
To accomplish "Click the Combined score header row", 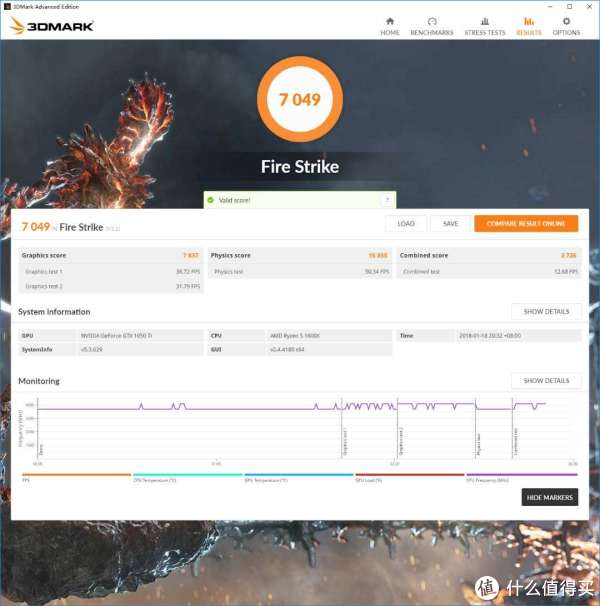I will (489, 255).
